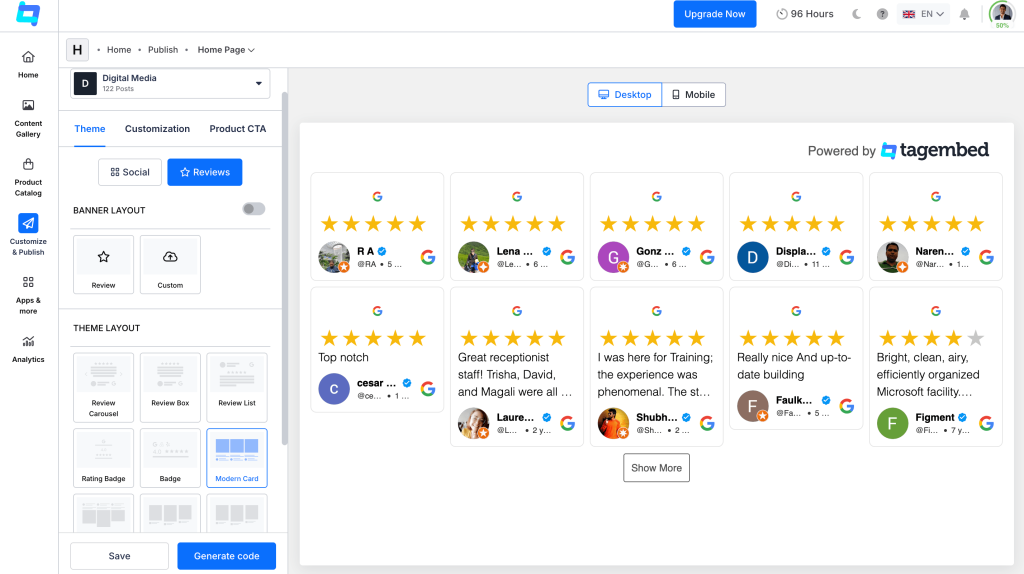Click the Save button

tap(119, 556)
